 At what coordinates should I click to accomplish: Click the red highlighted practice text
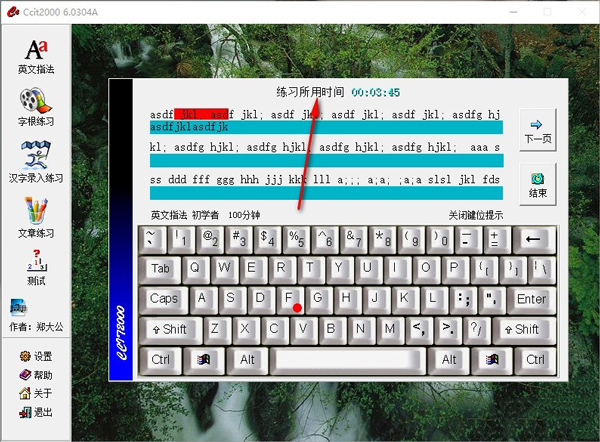[202, 114]
